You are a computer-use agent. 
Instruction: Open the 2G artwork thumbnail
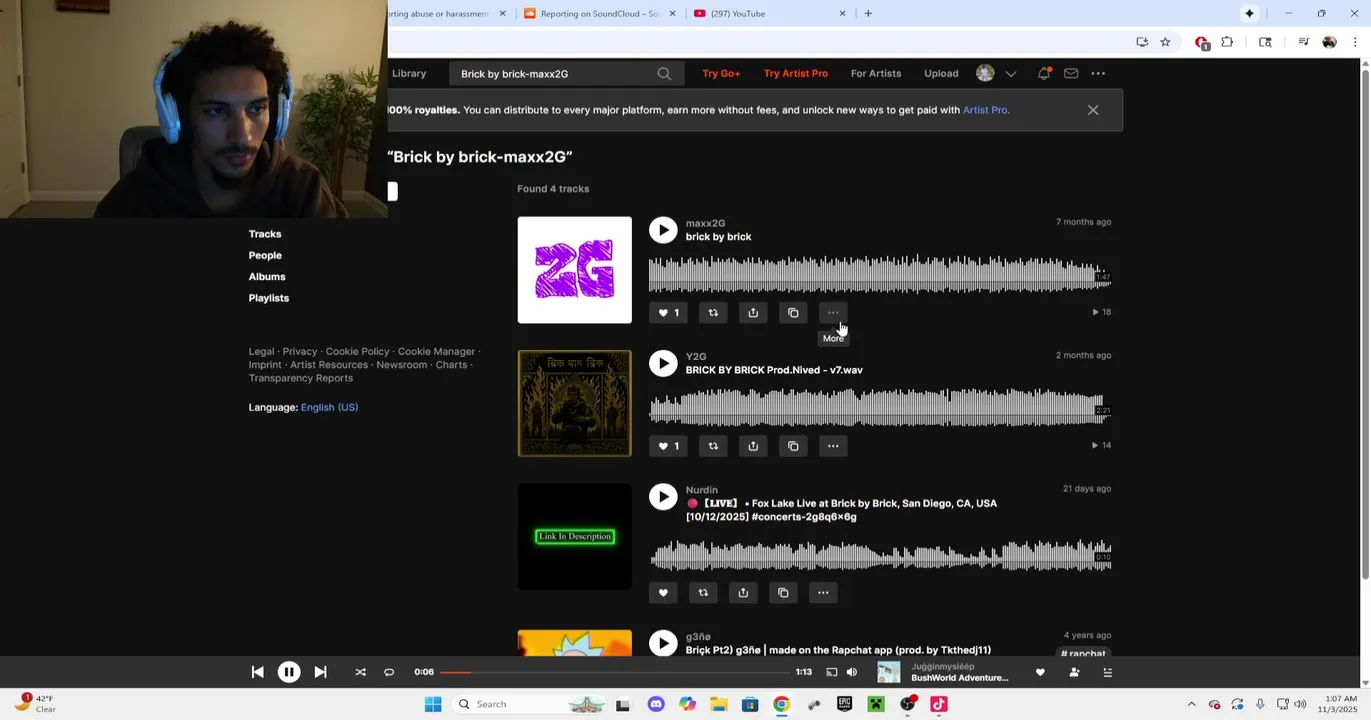(575, 270)
